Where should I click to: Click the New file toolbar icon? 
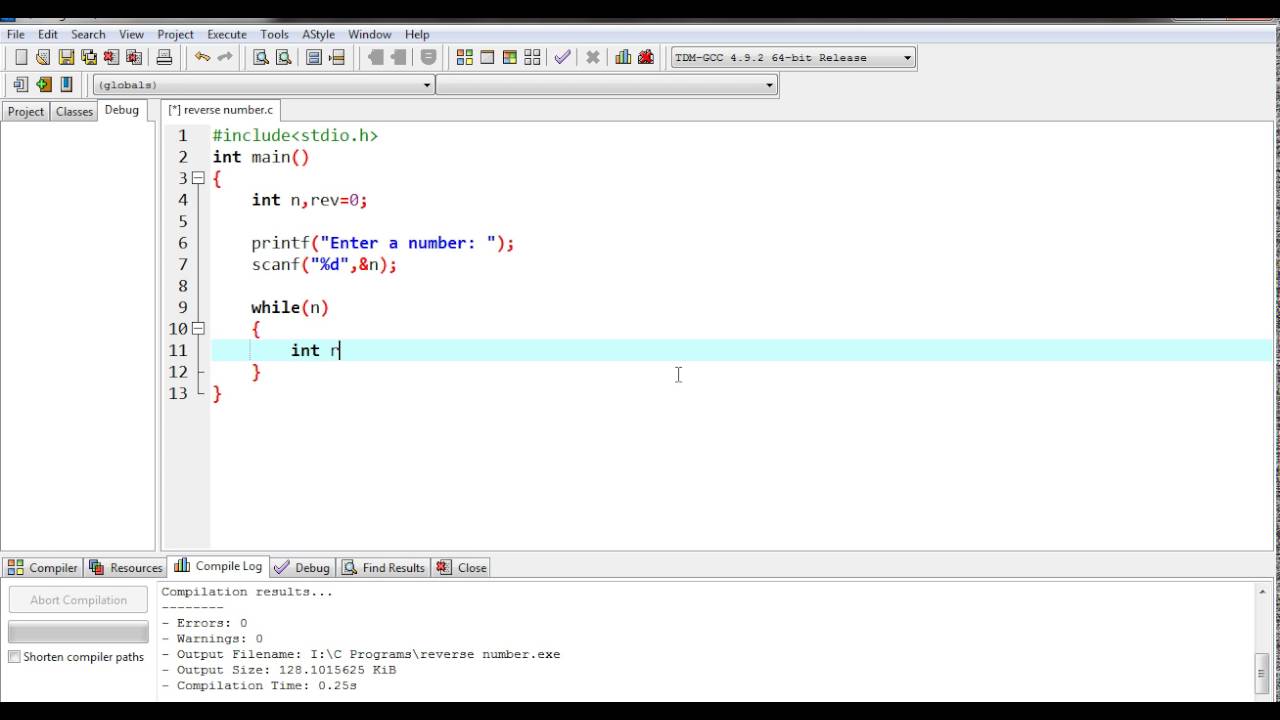pyautogui.click(x=21, y=57)
